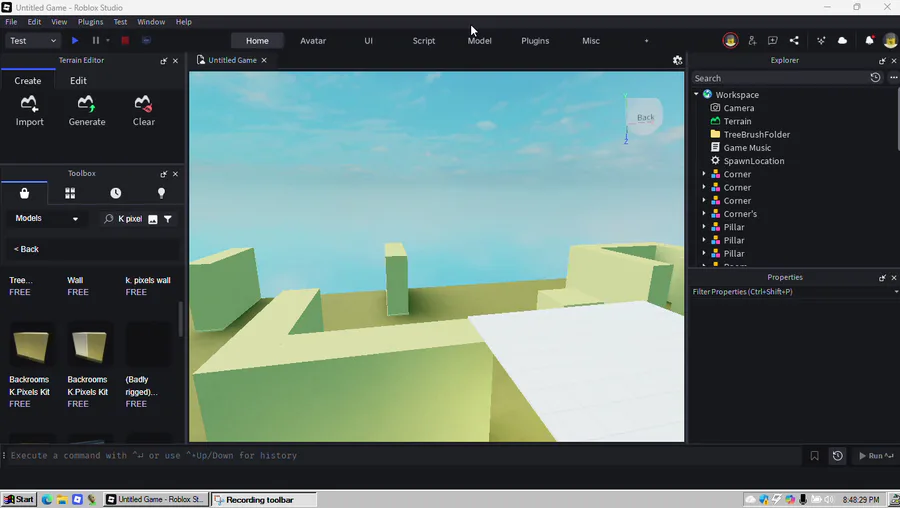Open the Script ribbon tab

click(x=424, y=41)
